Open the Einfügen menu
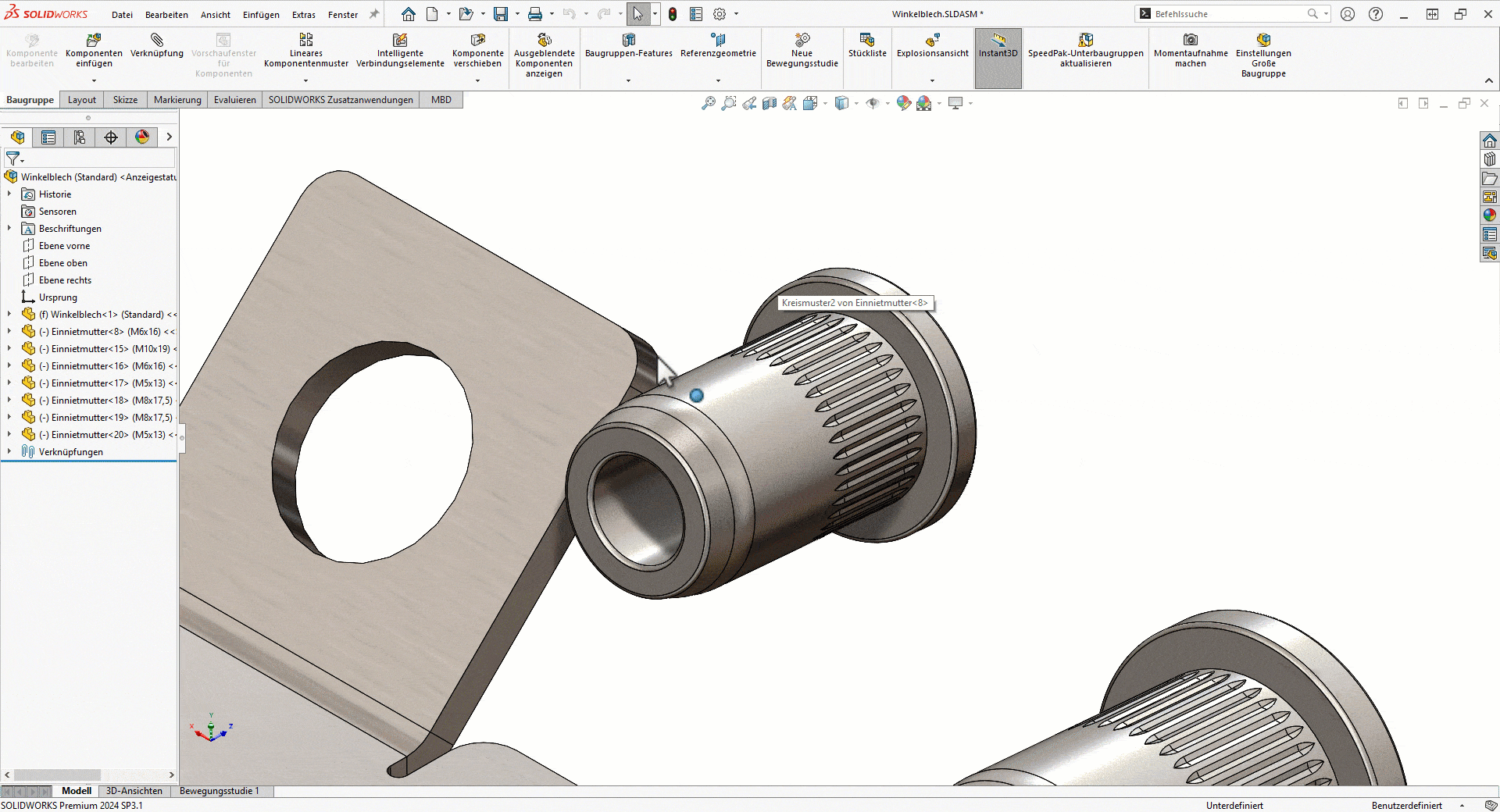 click(261, 15)
